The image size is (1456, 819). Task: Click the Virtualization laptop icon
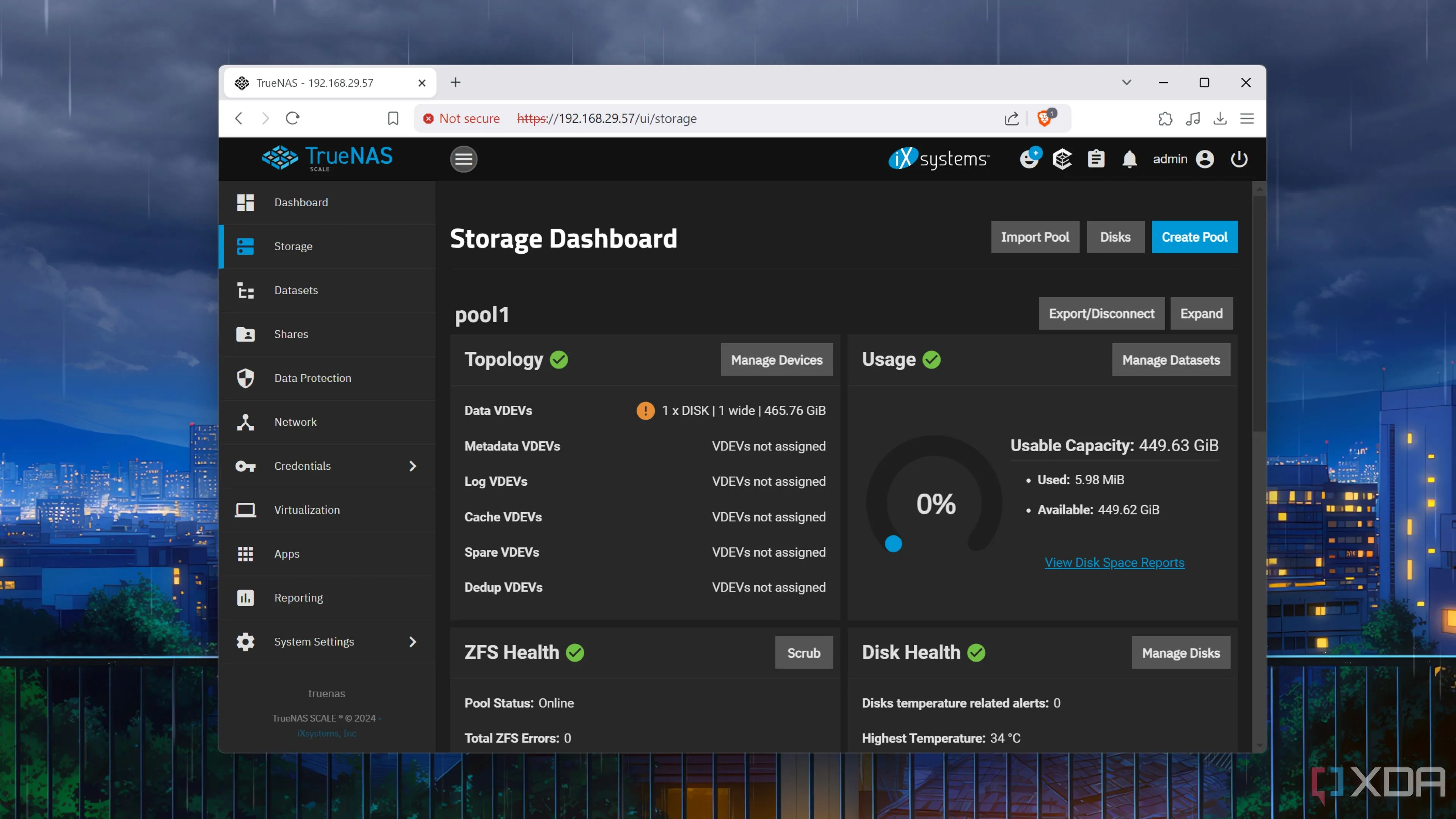pyautogui.click(x=245, y=510)
